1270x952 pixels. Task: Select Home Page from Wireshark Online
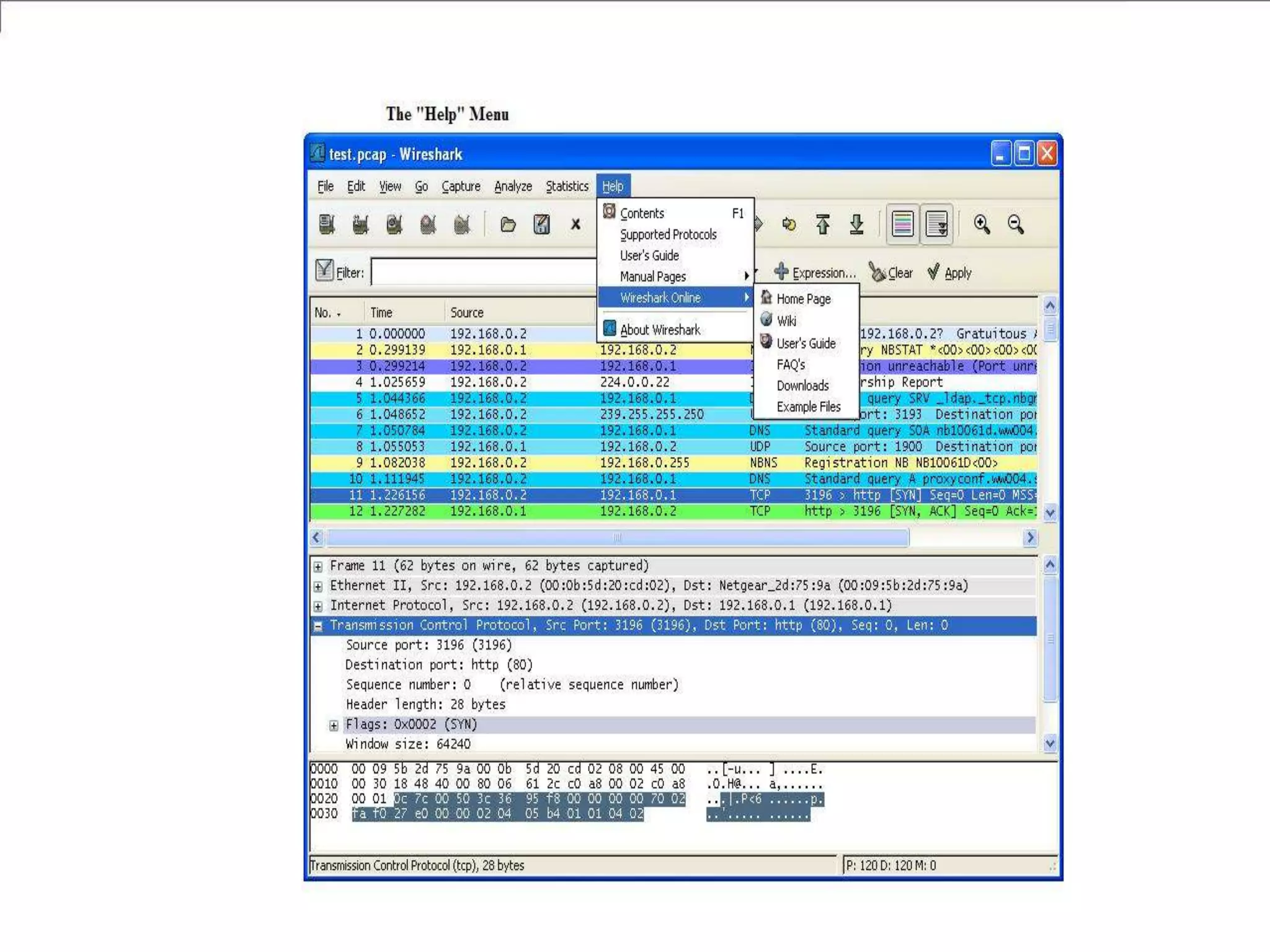[x=803, y=299]
